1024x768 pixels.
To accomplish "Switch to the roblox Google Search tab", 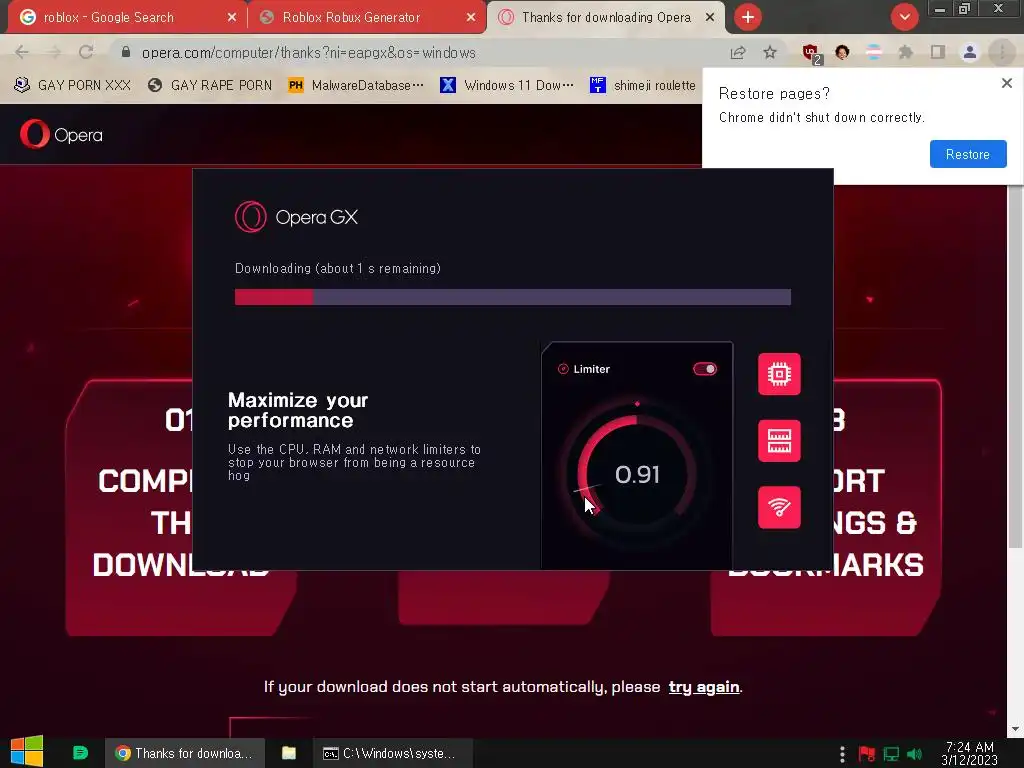I will (124, 17).
